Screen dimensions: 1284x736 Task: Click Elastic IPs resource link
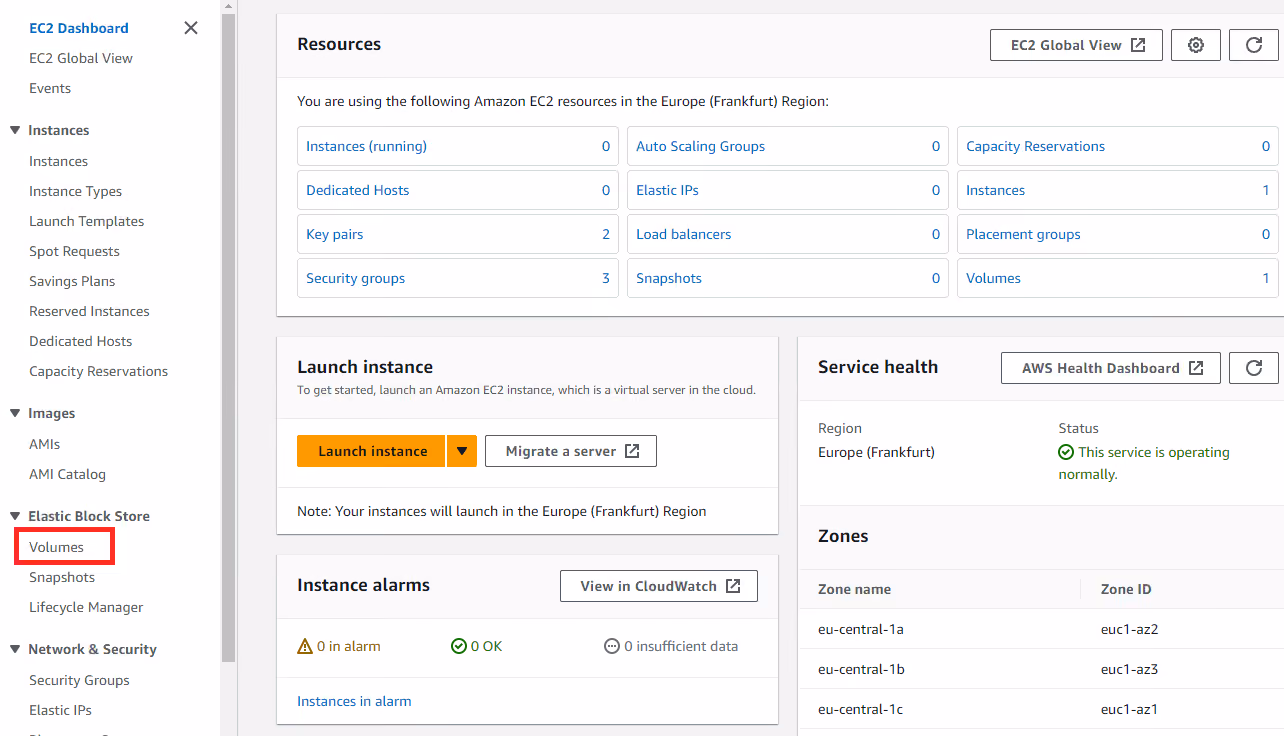click(667, 190)
